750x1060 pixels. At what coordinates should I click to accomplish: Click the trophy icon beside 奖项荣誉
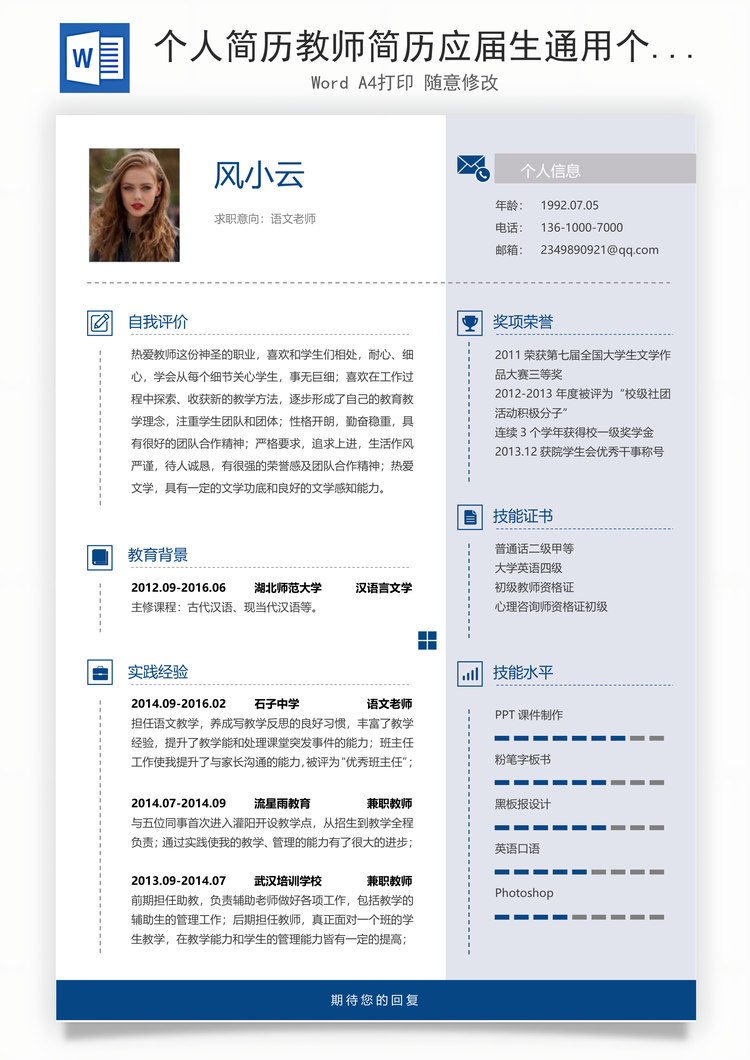point(469,322)
